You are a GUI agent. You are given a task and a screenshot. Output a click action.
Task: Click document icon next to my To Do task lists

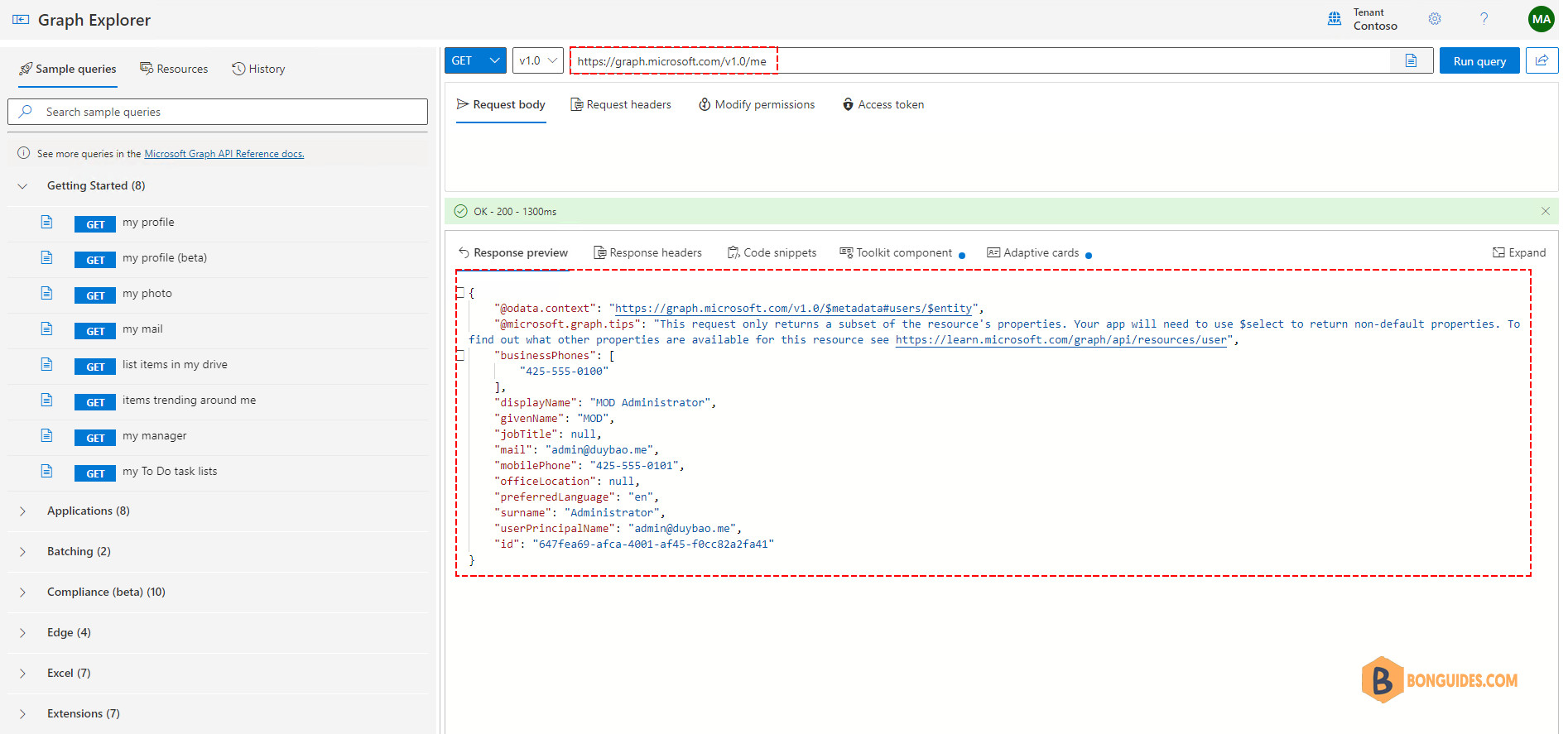pos(47,471)
